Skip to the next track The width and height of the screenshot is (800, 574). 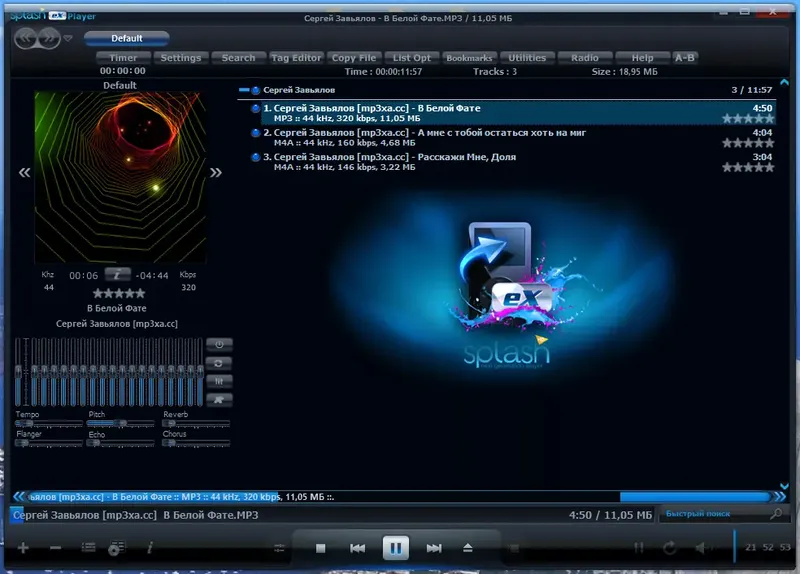434,548
